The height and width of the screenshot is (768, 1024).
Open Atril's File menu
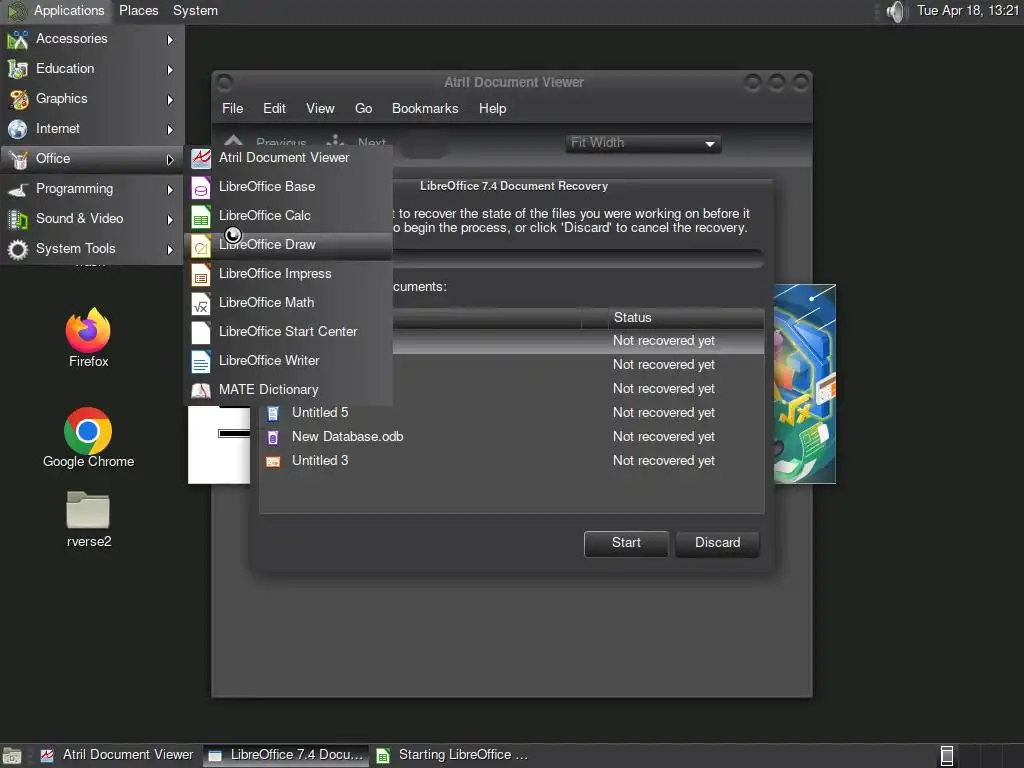click(232, 108)
